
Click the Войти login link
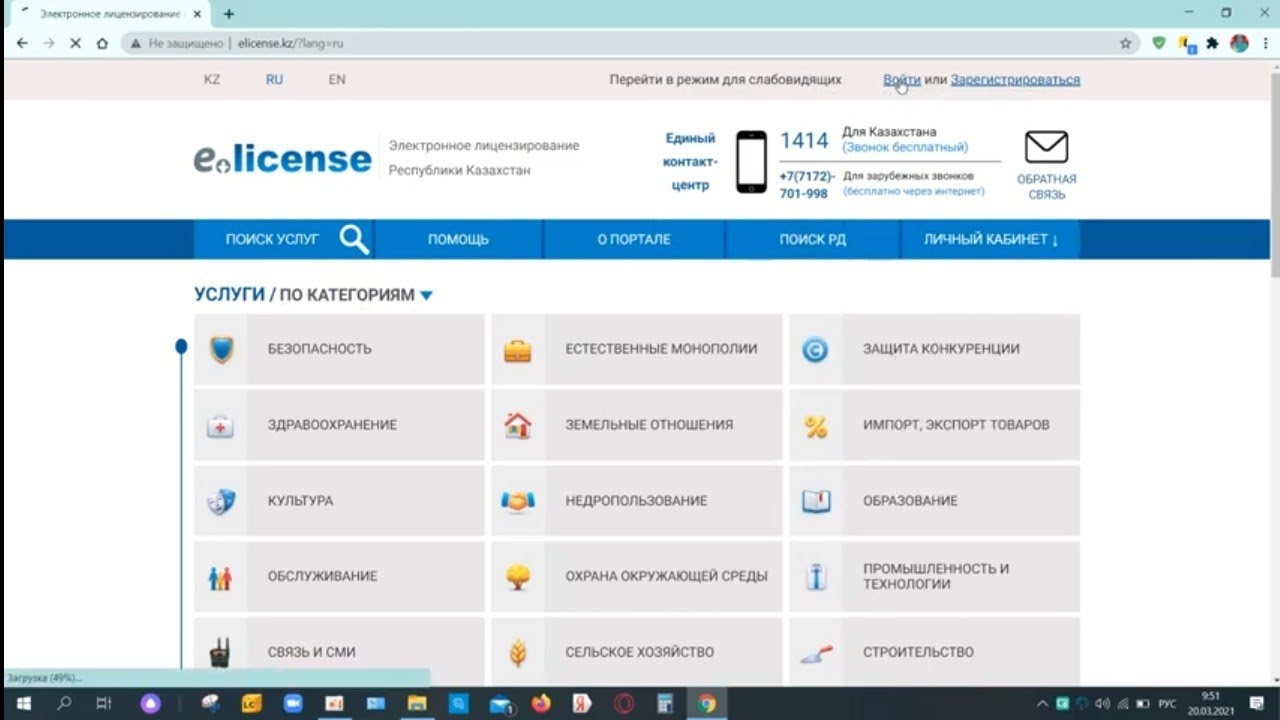(x=901, y=80)
